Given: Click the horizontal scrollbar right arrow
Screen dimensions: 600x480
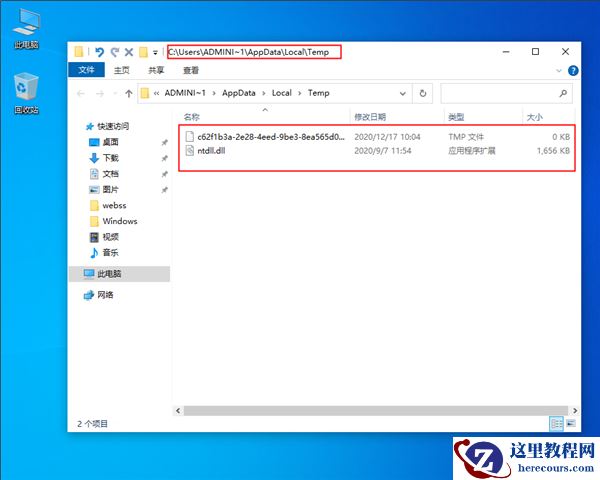Looking at the screenshot, I should coord(575,410).
